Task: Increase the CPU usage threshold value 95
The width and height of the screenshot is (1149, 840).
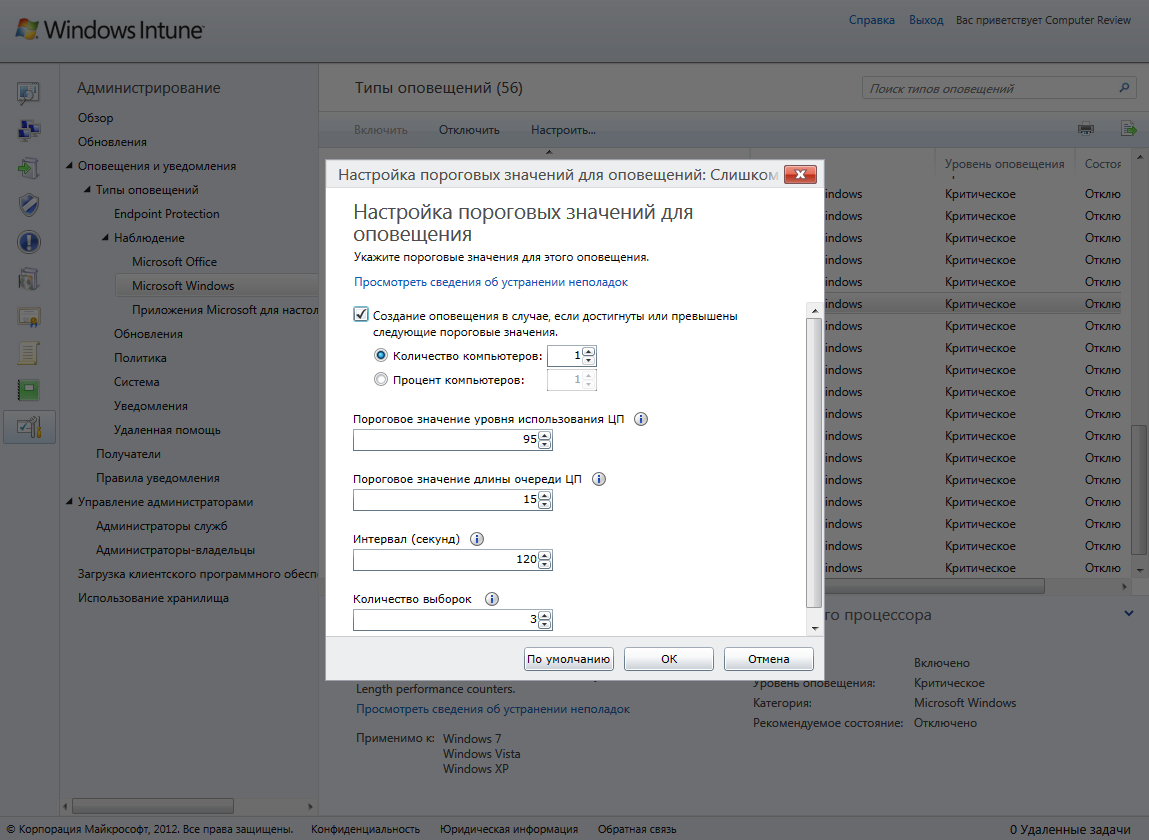Action: pyautogui.click(x=544, y=436)
